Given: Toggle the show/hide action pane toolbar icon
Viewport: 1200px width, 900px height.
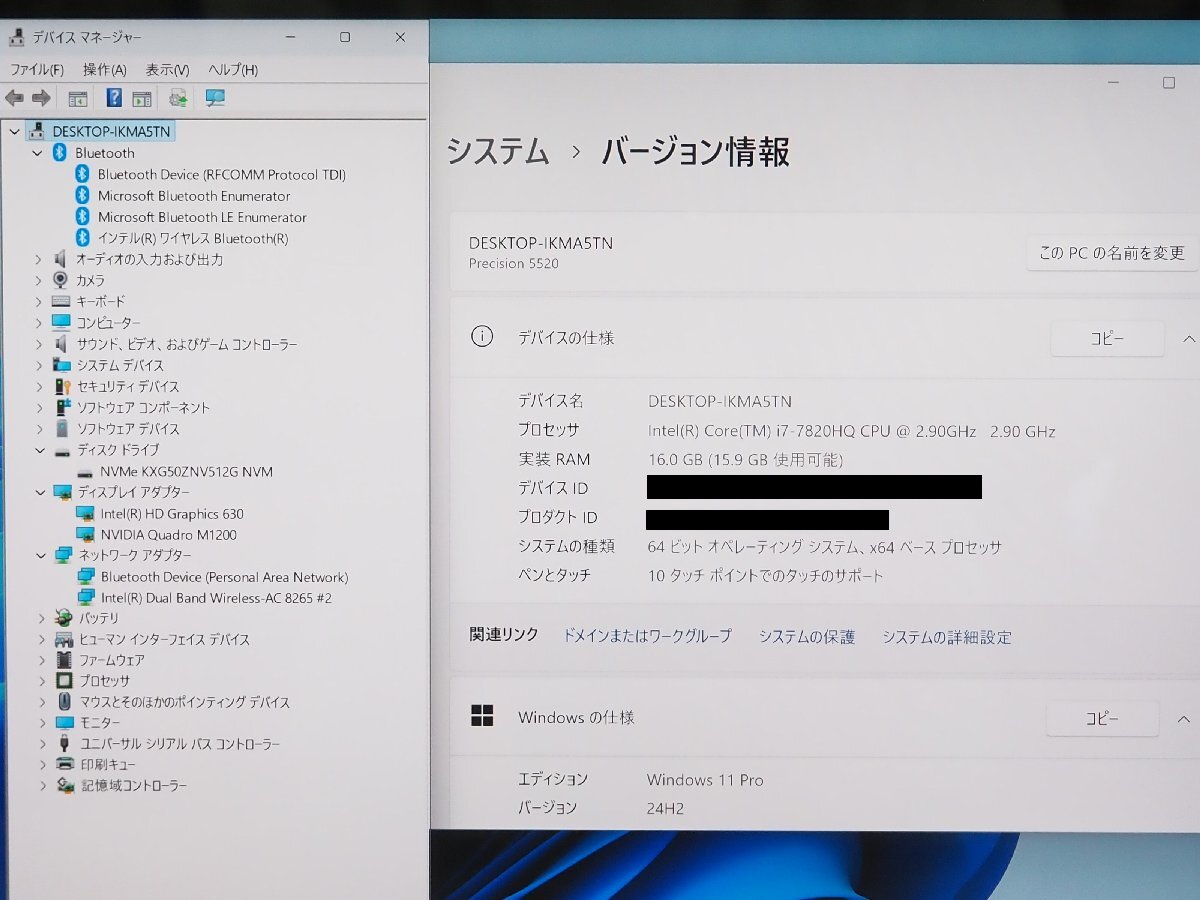Looking at the screenshot, I should pos(142,98).
